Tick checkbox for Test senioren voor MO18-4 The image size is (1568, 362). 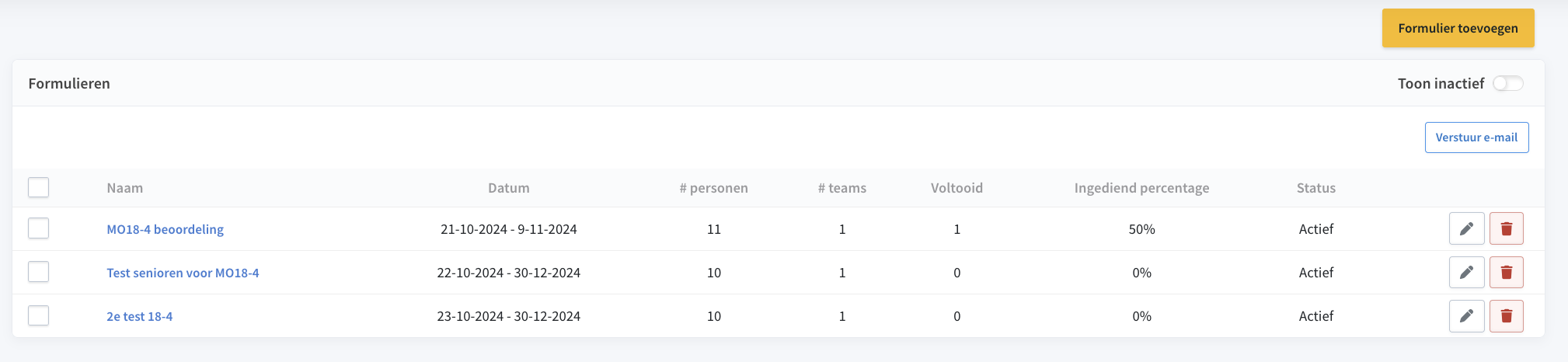pyautogui.click(x=38, y=272)
